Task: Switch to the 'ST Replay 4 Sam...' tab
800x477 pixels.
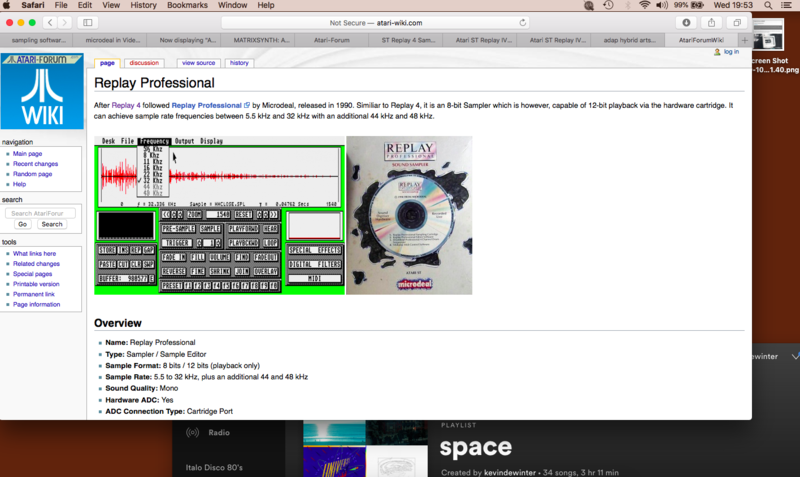Action: 408,40
